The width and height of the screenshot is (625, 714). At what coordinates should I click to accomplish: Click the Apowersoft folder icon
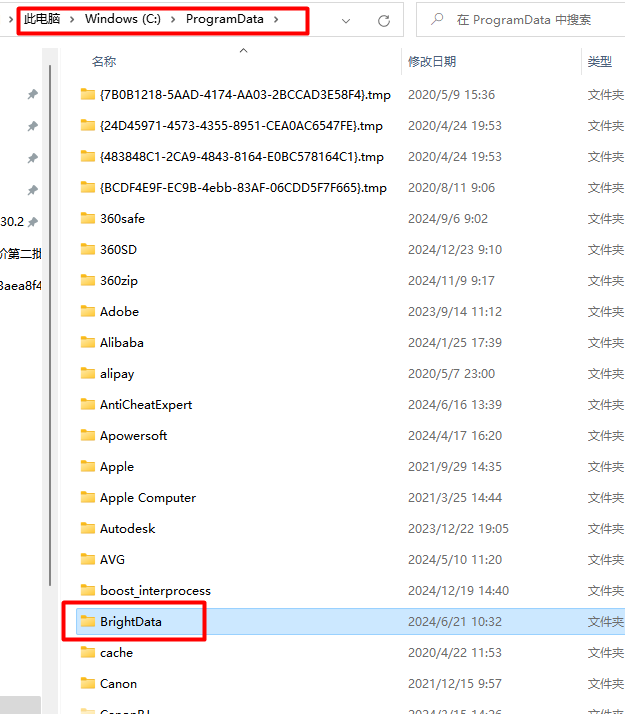pyautogui.click(x=88, y=435)
